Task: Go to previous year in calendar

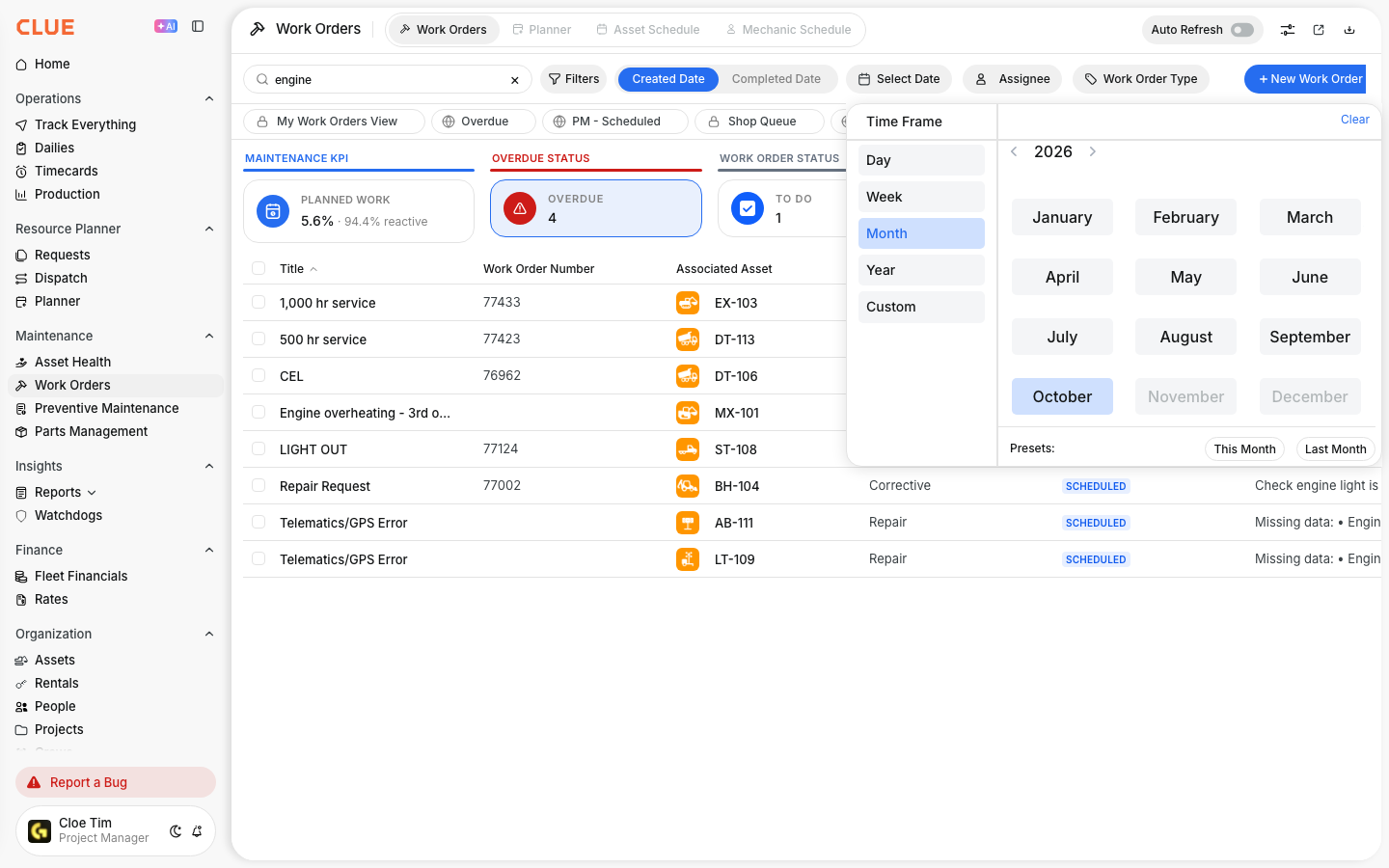Action: (1014, 151)
